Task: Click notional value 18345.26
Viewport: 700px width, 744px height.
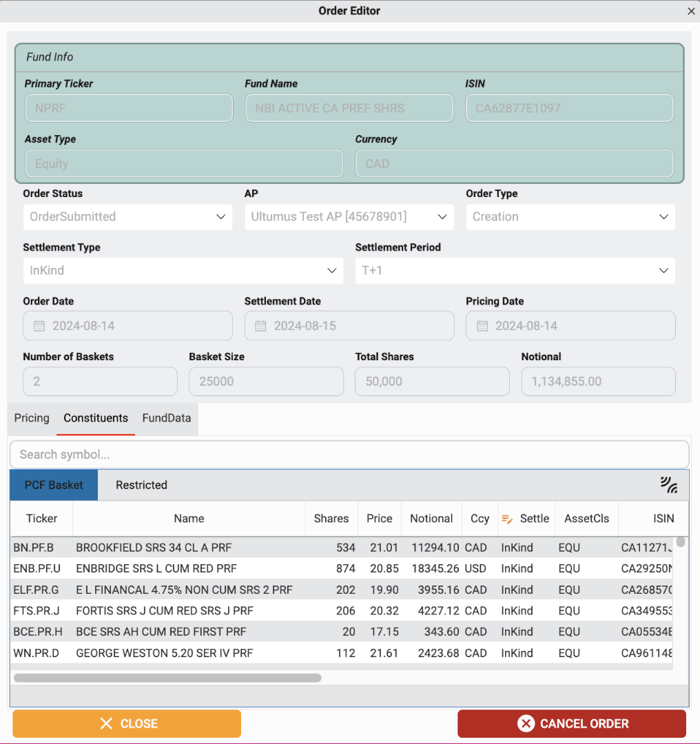Action: click(x=435, y=568)
